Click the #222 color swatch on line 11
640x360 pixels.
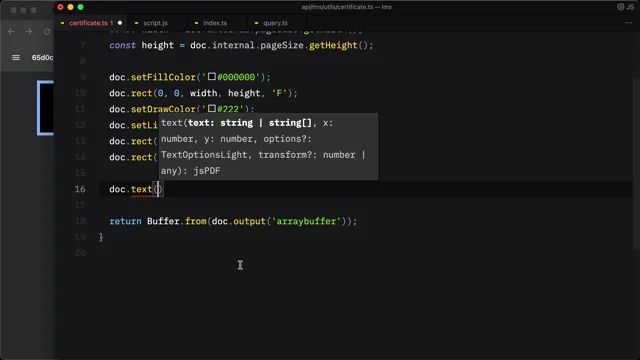pyautogui.click(x=212, y=109)
